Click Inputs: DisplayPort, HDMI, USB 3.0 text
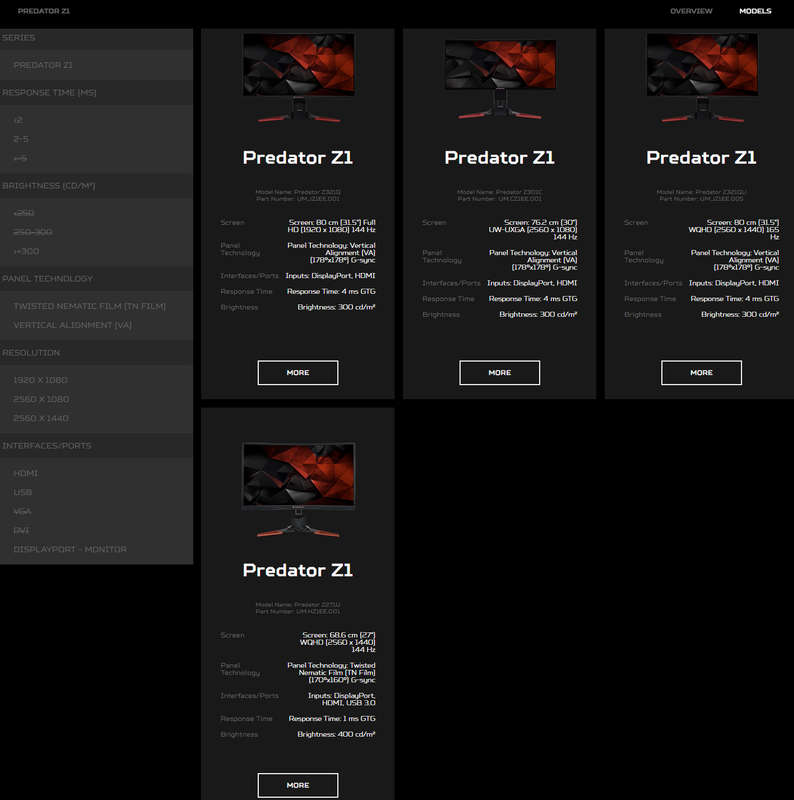 (x=341, y=699)
